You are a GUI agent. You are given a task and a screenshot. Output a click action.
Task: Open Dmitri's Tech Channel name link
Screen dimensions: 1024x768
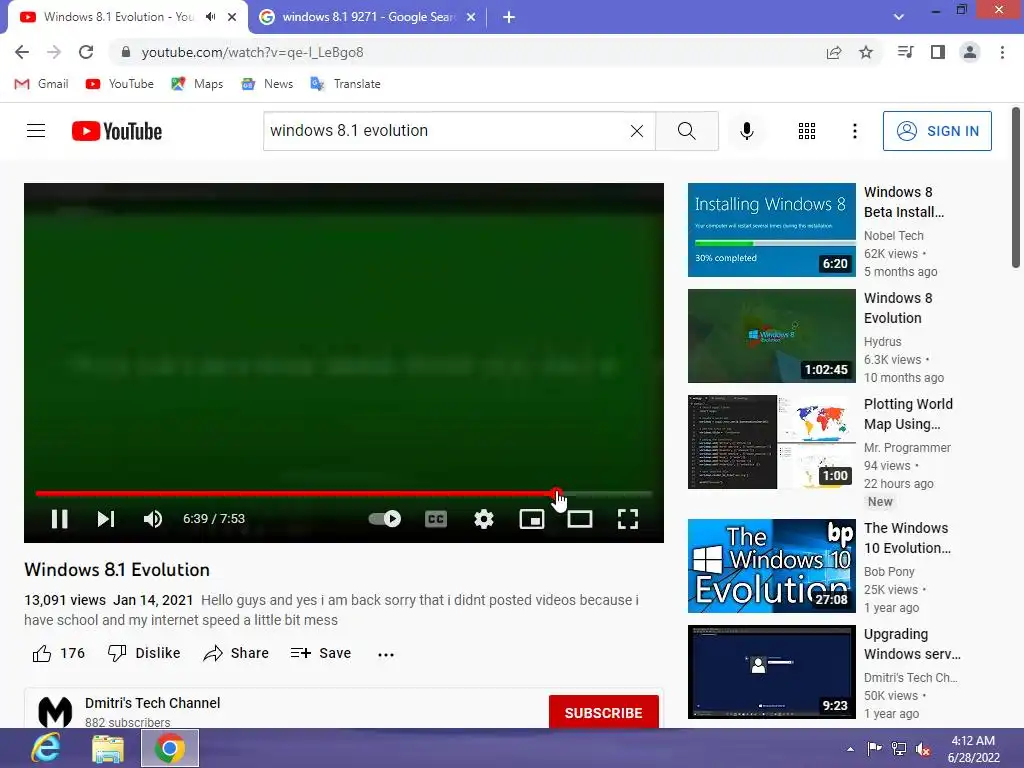pyautogui.click(x=152, y=703)
